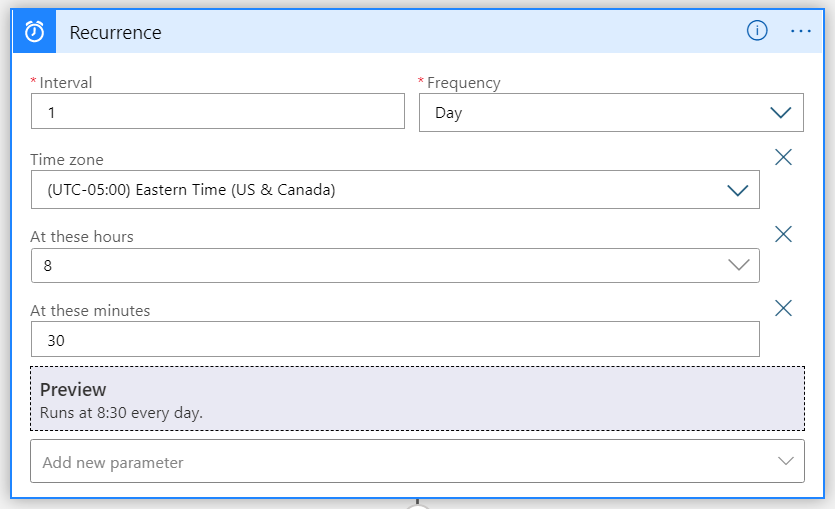
Task: Click the chevron in At these hours field
Action: [738, 265]
